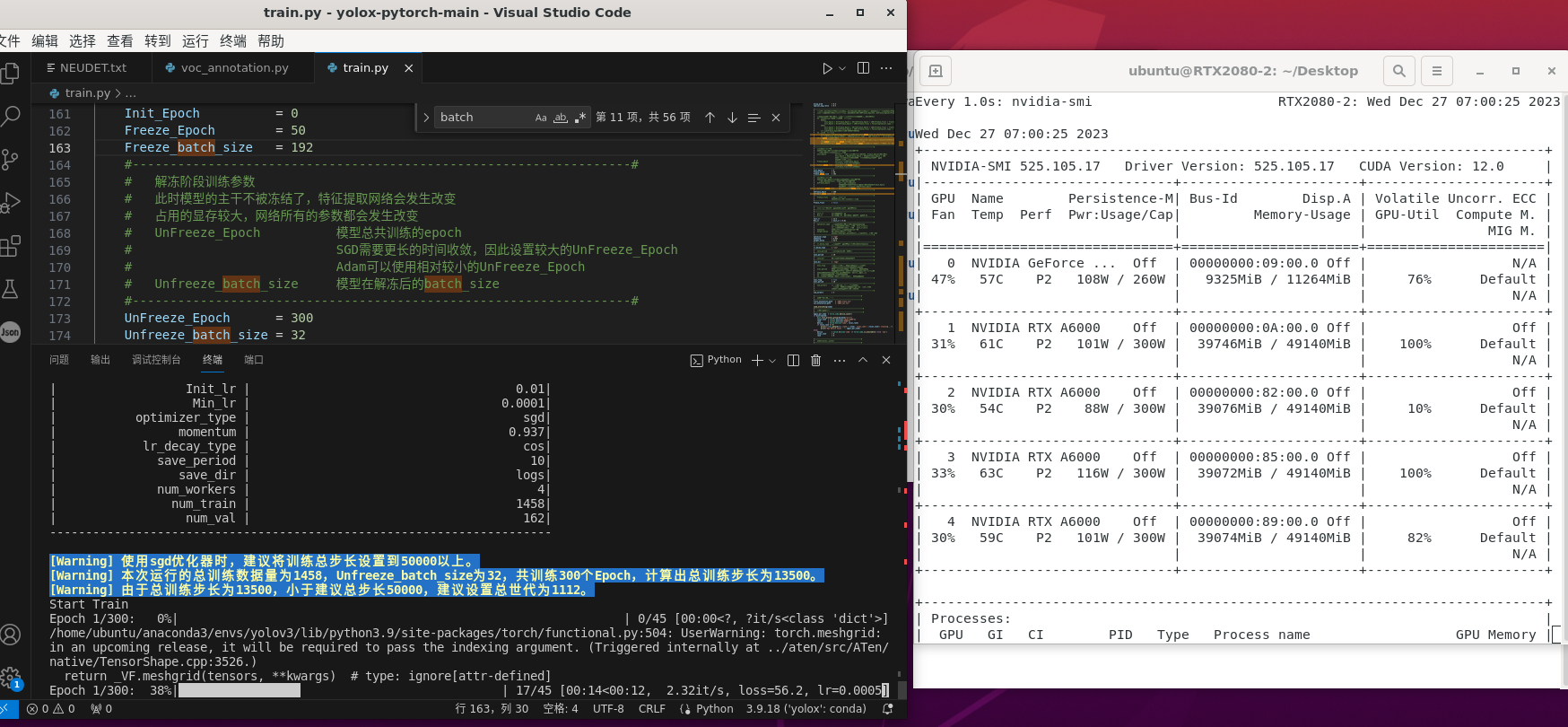Viewport: 1568px width, 727px height.
Task: Open the 运行 menu
Action: tap(195, 41)
